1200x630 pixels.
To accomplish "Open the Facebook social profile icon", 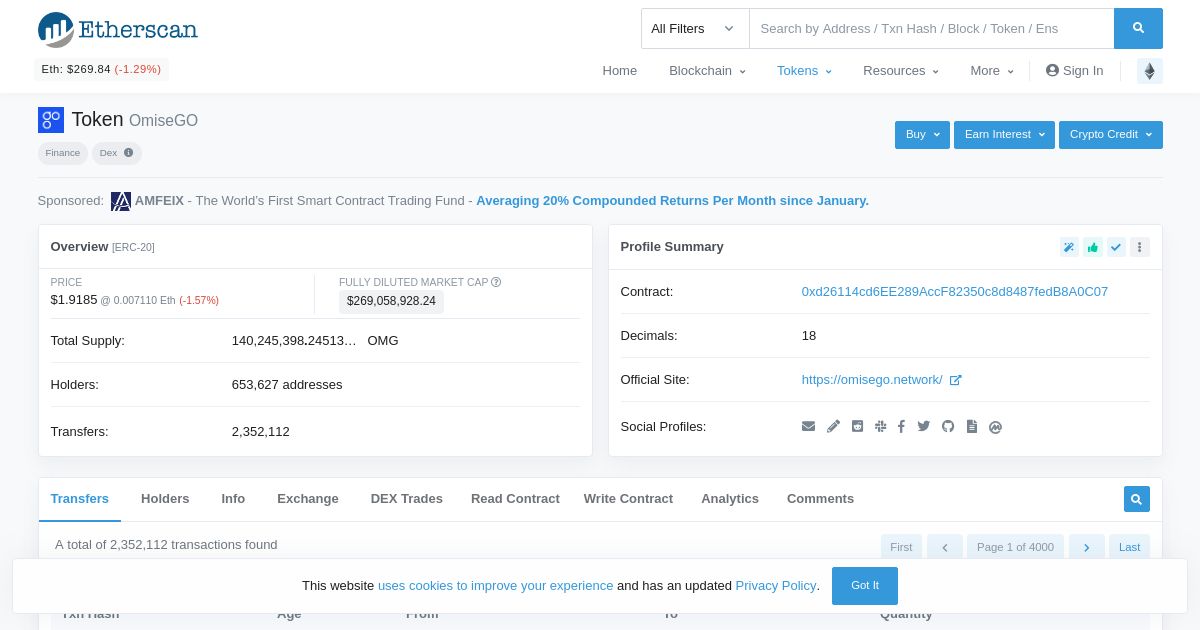I will coord(901,427).
